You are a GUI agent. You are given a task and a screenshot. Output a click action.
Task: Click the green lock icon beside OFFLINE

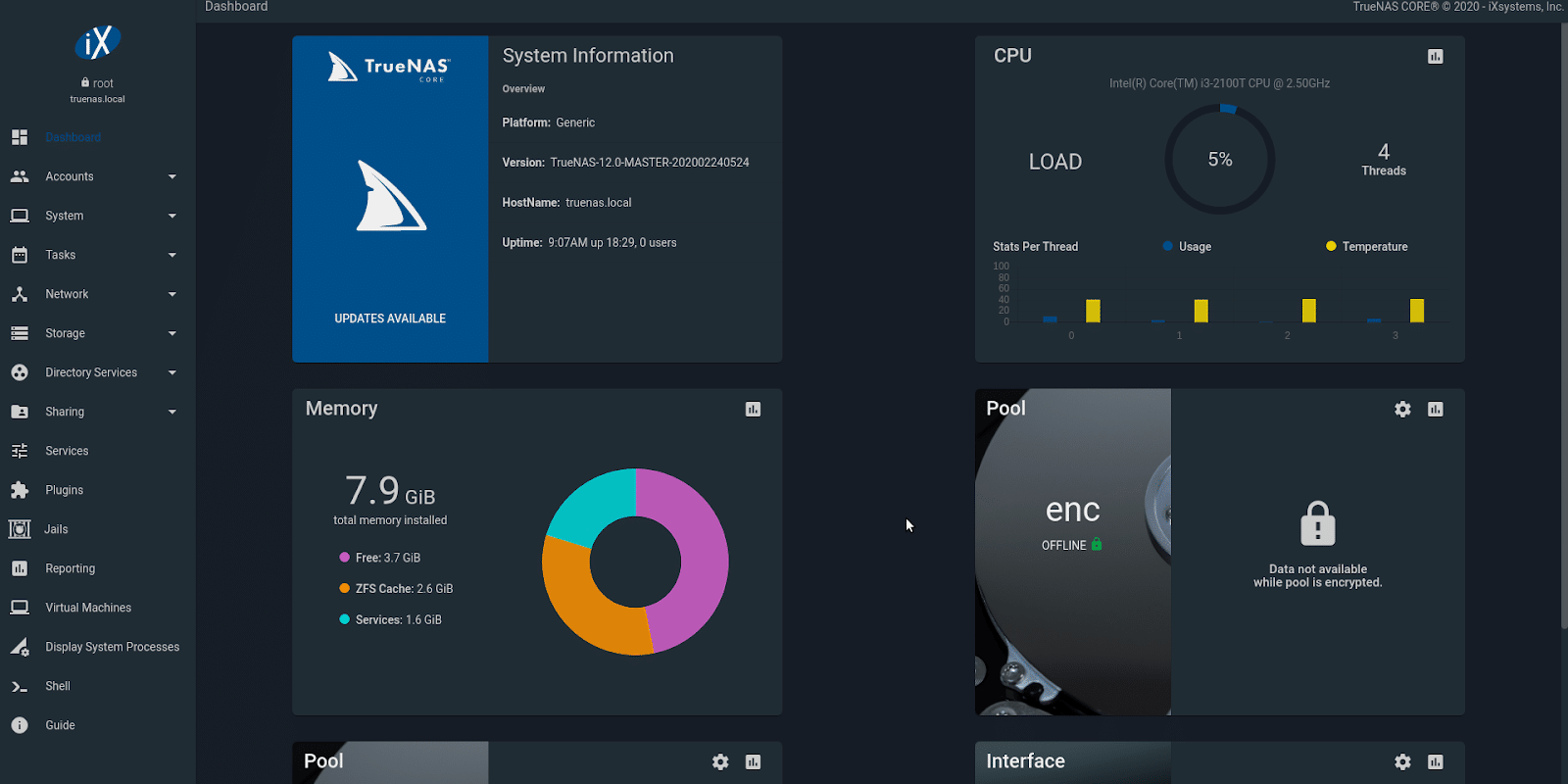tap(1097, 544)
